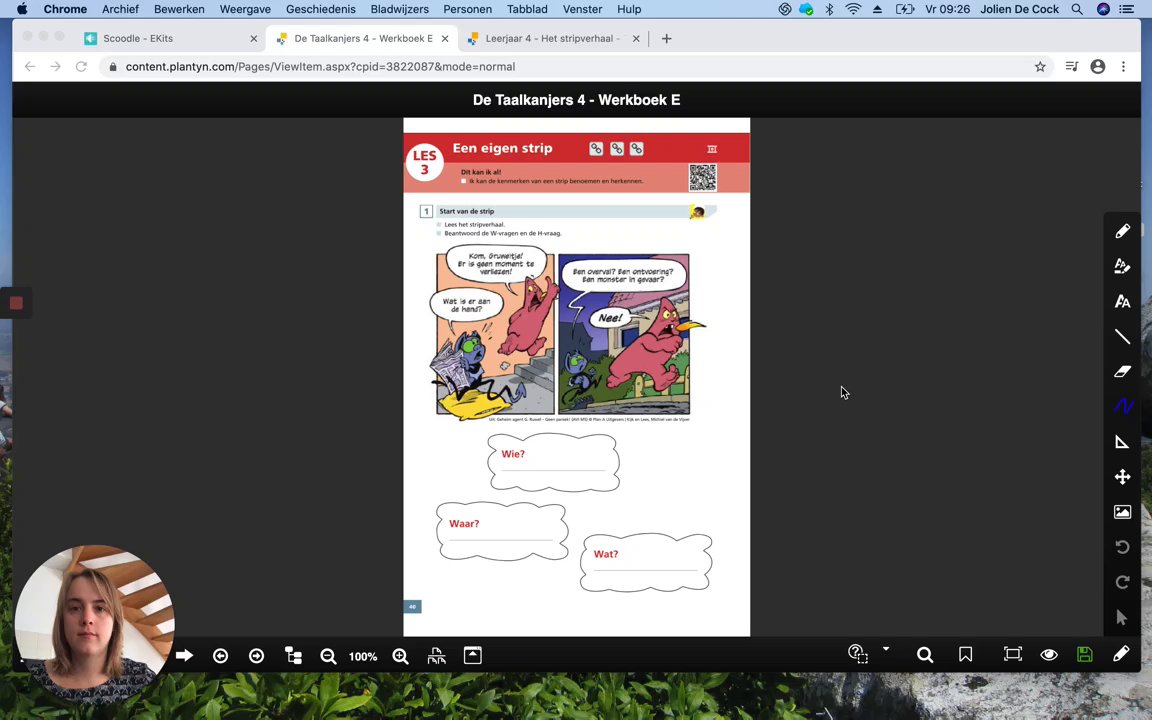
Task: Zoom in with the plus magnifier
Action: pyautogui.click(x=400, y=656)
